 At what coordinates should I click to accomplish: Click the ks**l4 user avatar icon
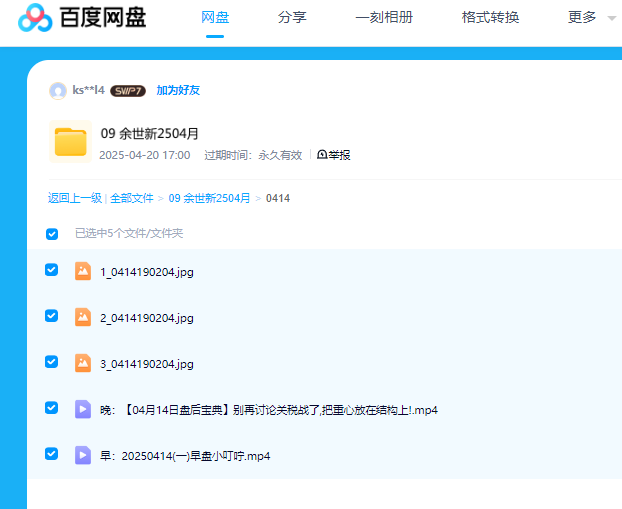click(58, 91)
